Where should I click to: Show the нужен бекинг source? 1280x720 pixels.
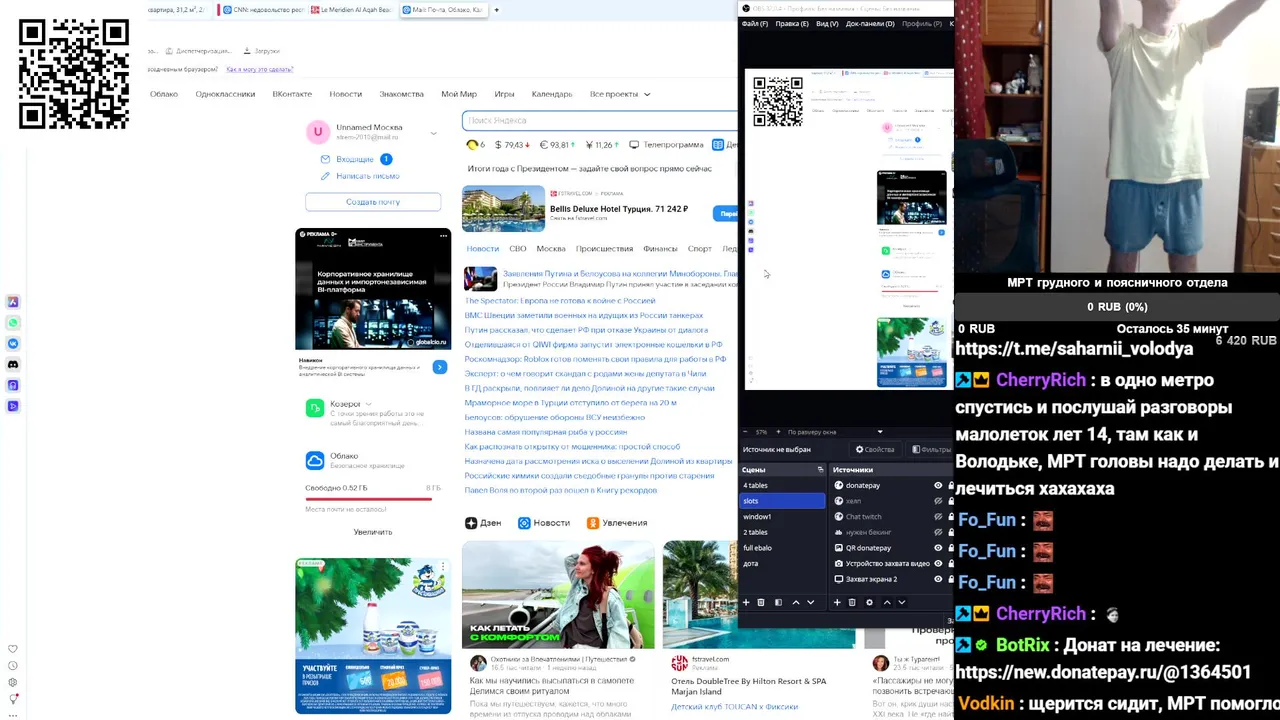pyautogui.click(x=938, y=532)
